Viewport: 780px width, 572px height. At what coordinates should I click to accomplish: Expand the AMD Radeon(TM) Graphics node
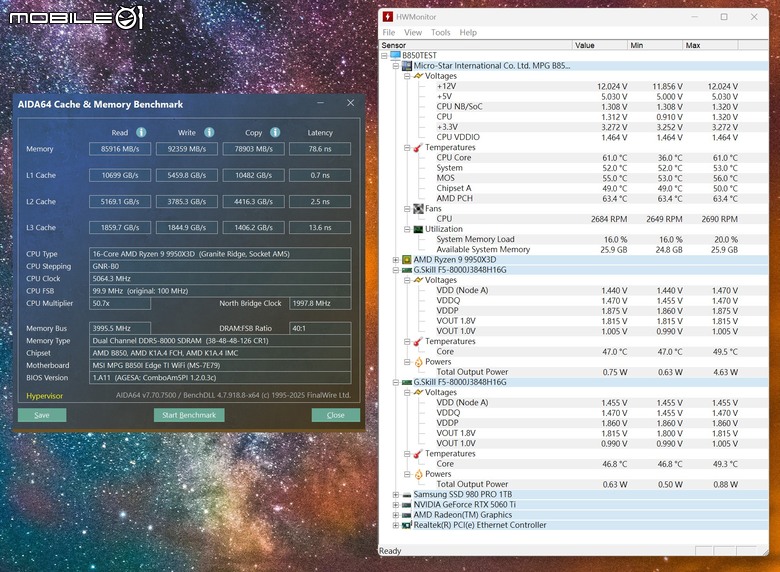[396, 515]
